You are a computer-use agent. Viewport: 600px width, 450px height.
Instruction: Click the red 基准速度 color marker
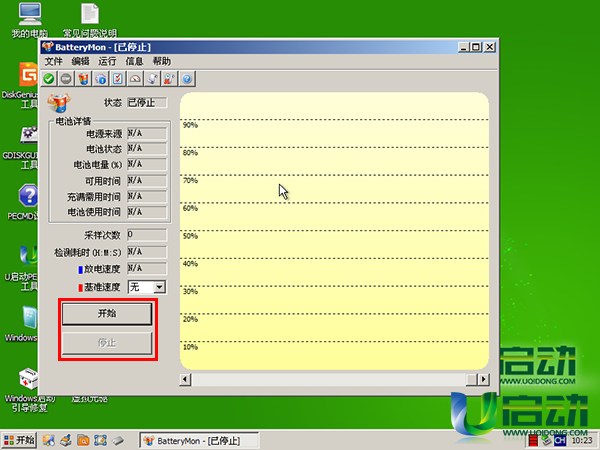point(80,288)
